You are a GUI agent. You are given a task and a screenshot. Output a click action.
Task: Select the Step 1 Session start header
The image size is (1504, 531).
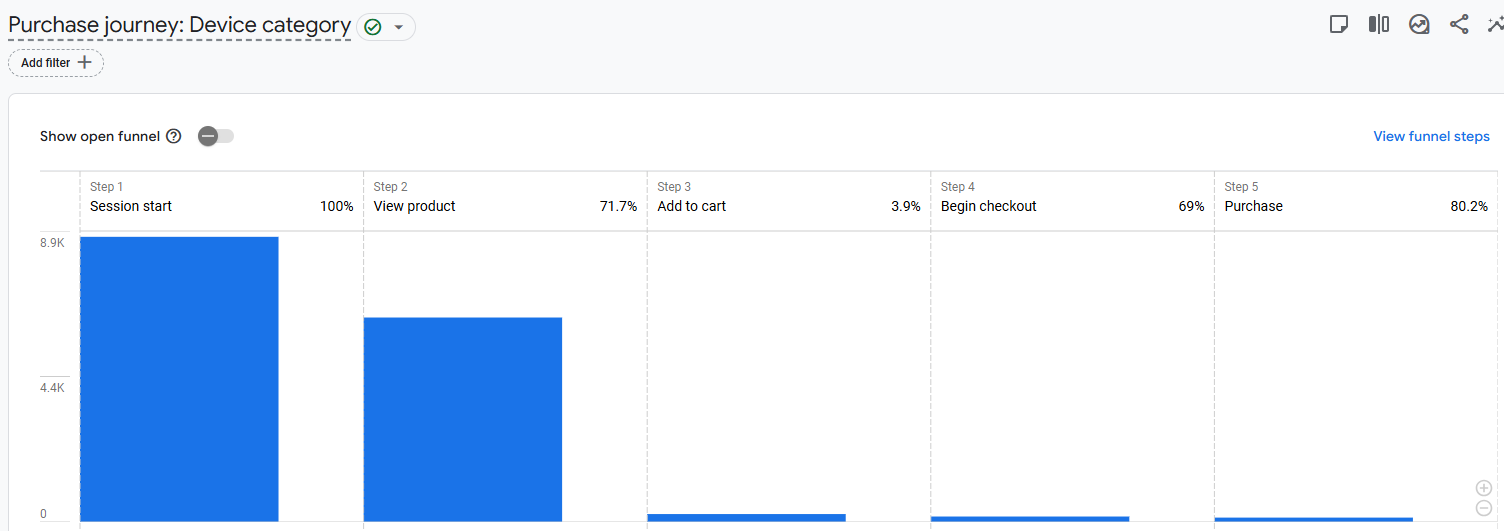(221, 198)
